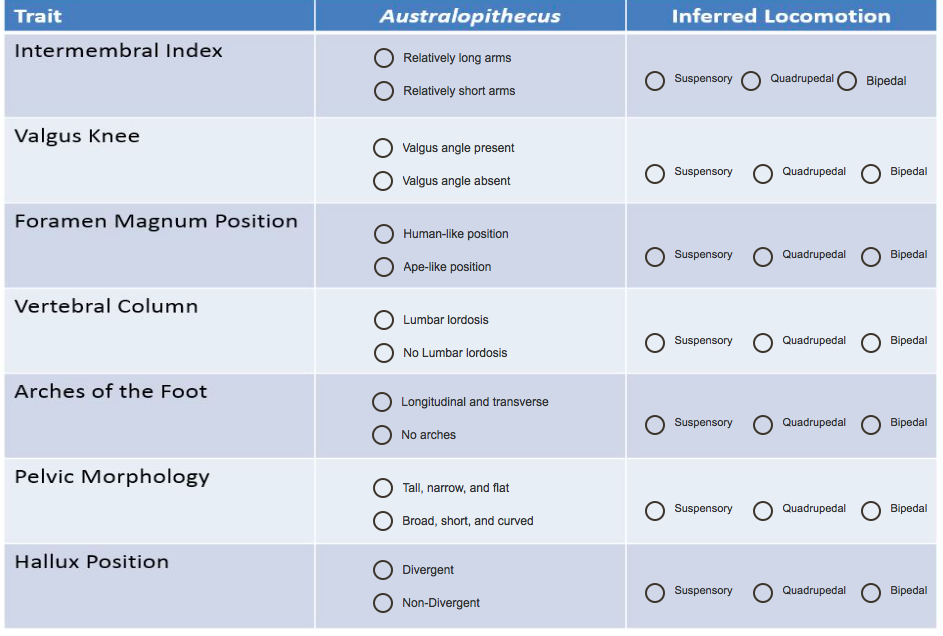Image resolution: width=943 pixels, height=636 pixels.
Task: Select 'Human-like position' for foramen magnum
Action: click(383, 234)
